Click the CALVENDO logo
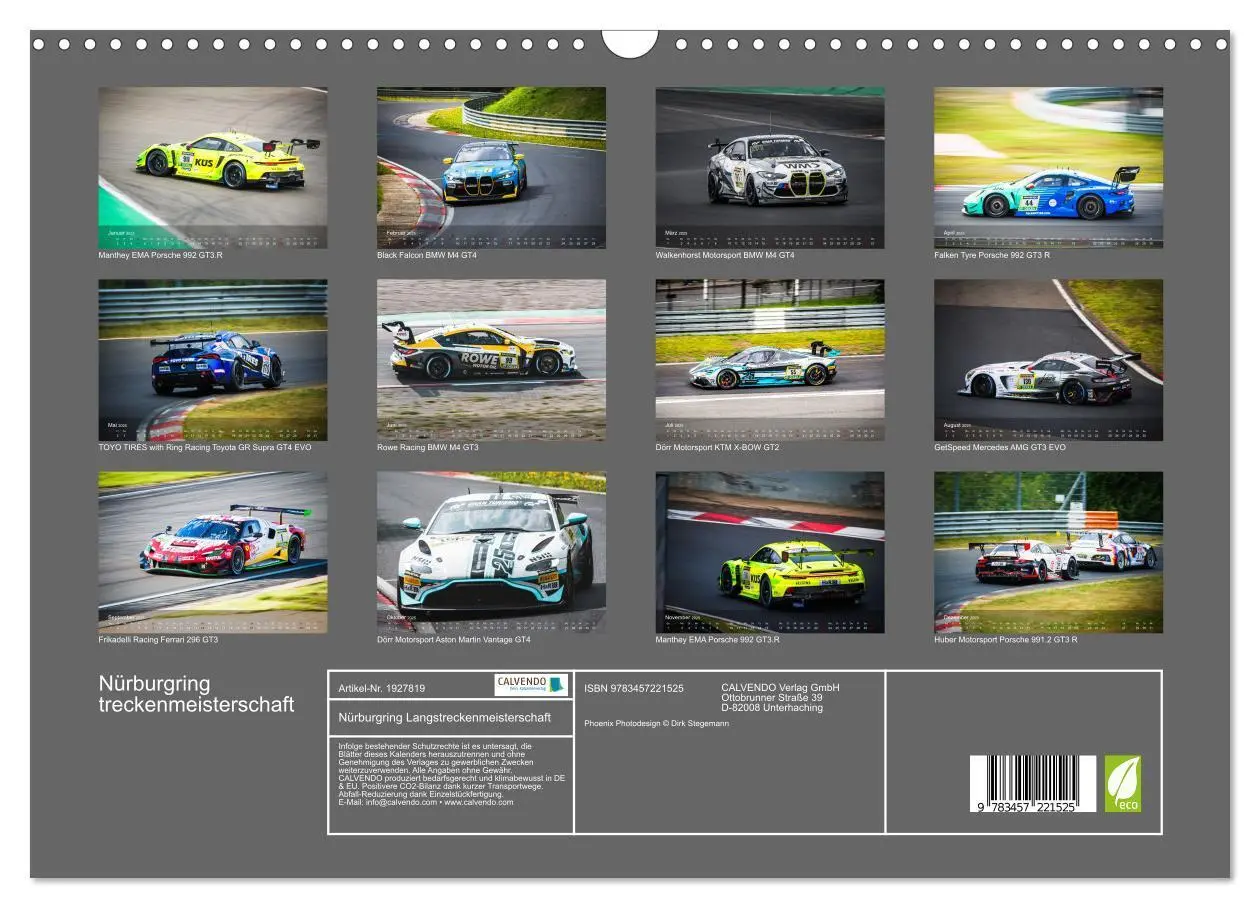Viewport: 1260px width, 908px height. click(531, 685)
